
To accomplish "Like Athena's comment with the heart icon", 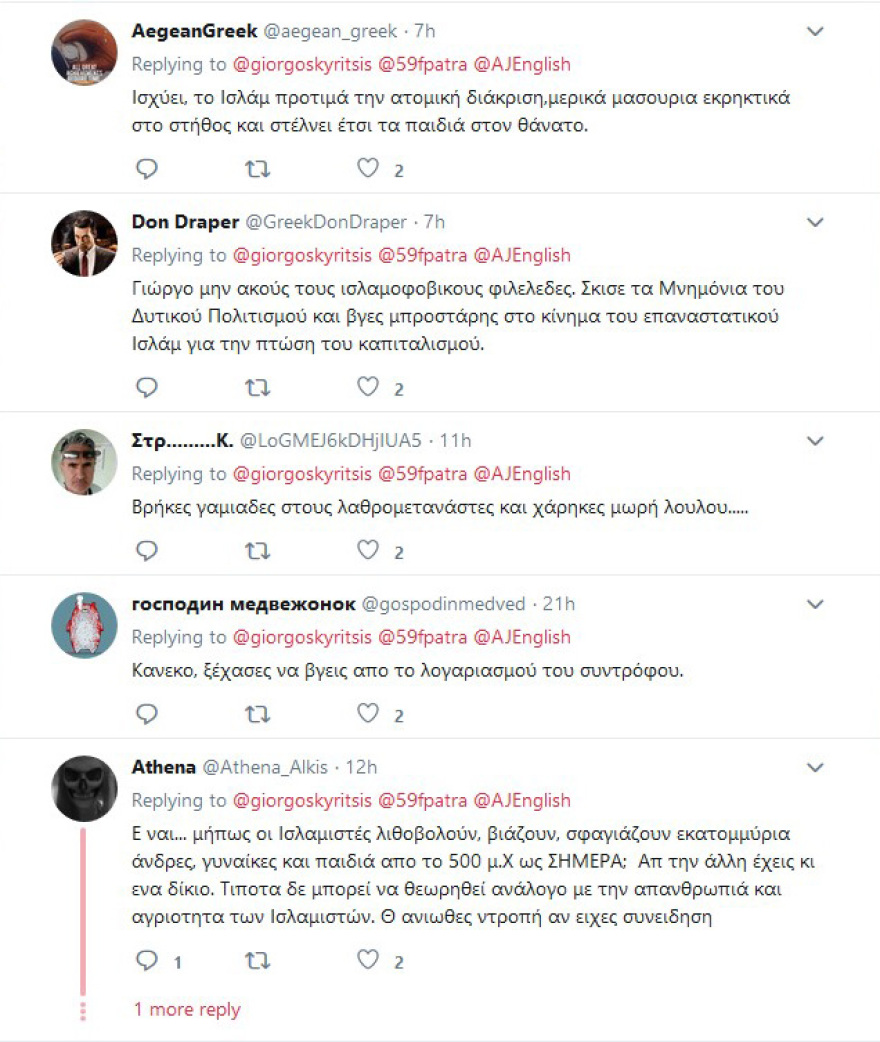I will 368,962.
